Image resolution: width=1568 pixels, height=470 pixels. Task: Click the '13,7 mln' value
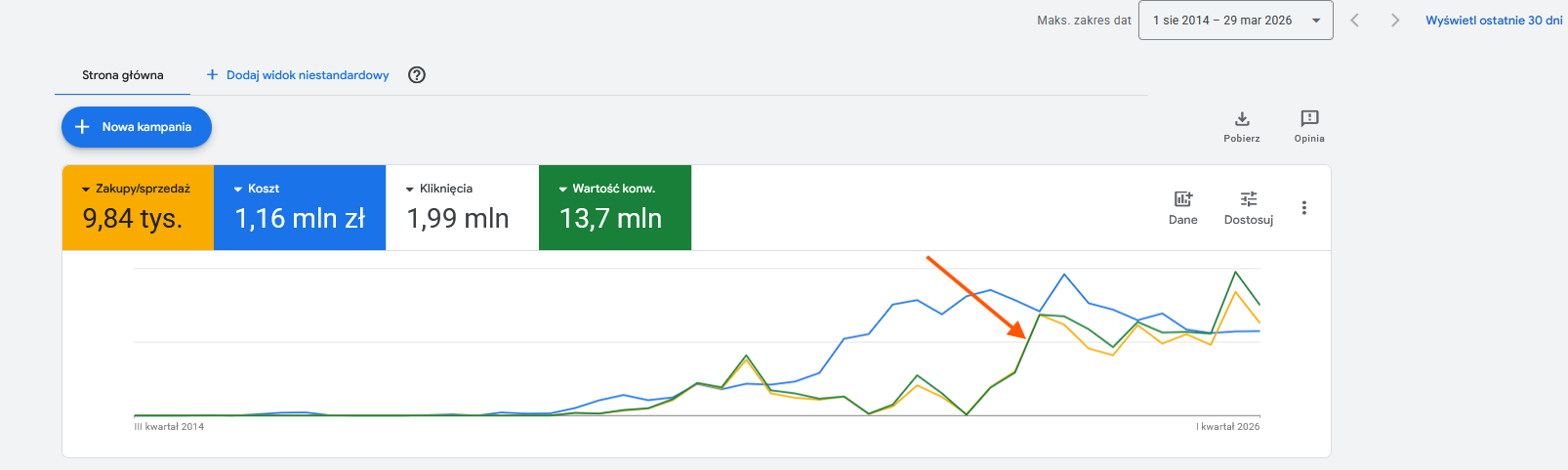point(611,219)
